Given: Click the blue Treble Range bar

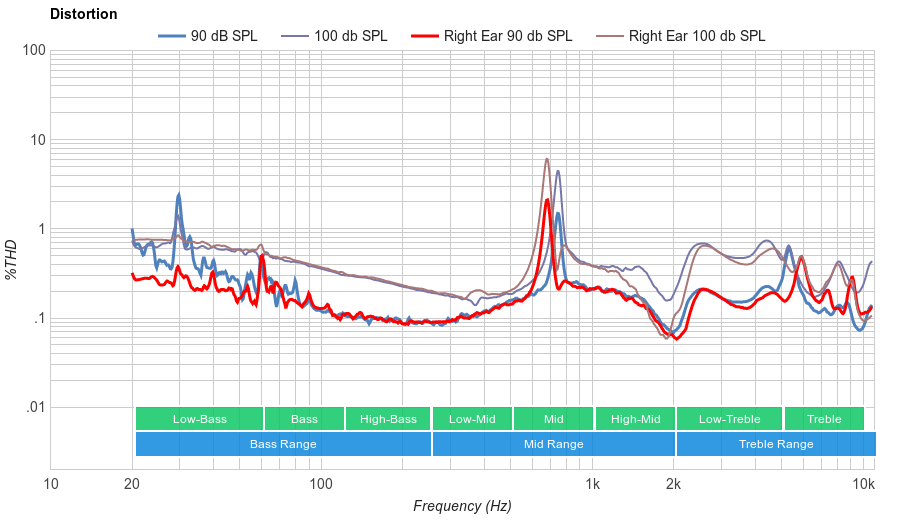Looking at the screenshot, I should pyautogui.click(x=775, y=444).
